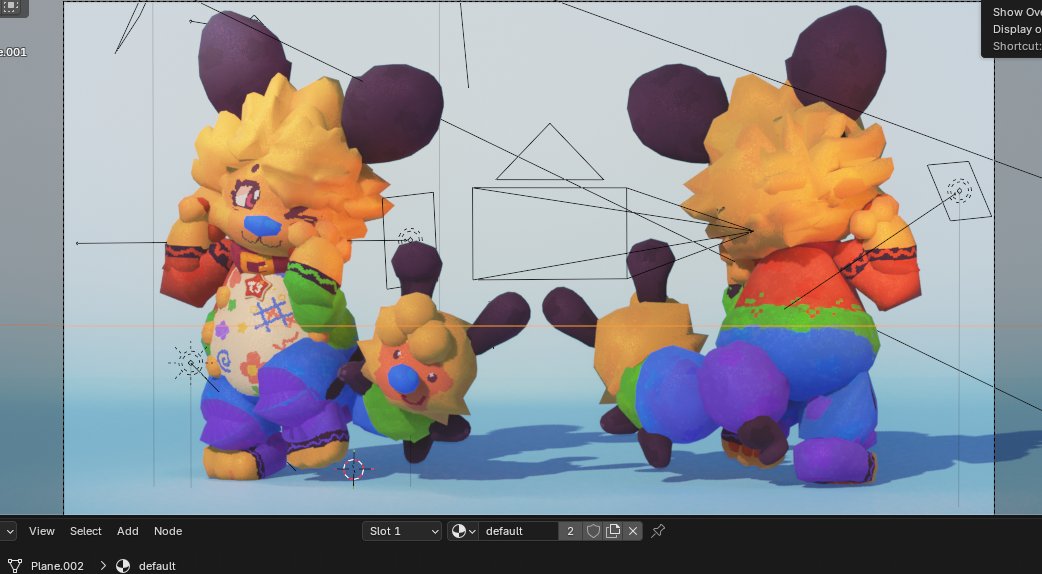Viewport: 1042px width, 574px height.
Task: Toggle the pin node tree icon
Action: pyautogui.click(x=658, y=531)
